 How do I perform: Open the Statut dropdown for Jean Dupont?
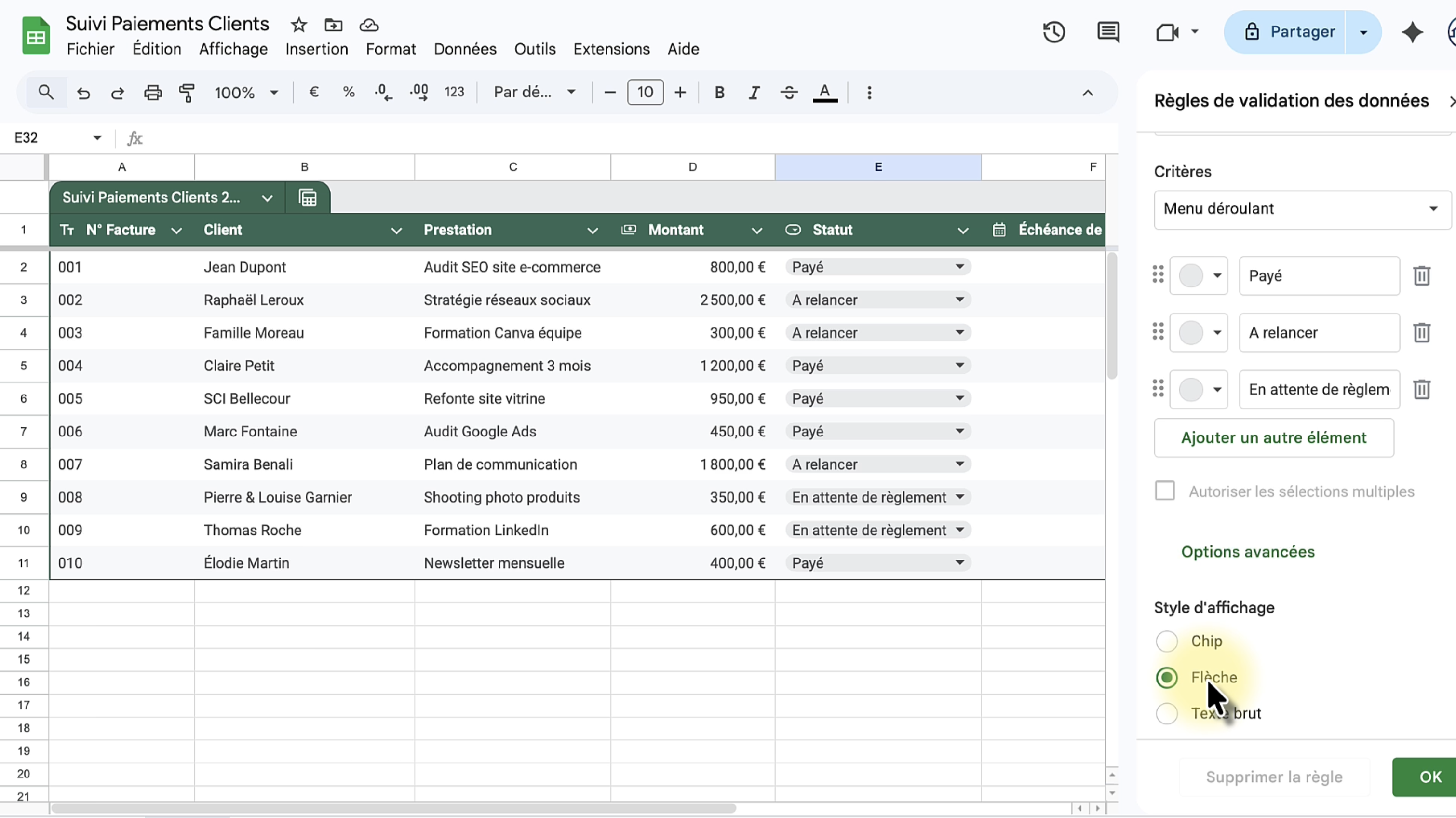tap(959, 267)
